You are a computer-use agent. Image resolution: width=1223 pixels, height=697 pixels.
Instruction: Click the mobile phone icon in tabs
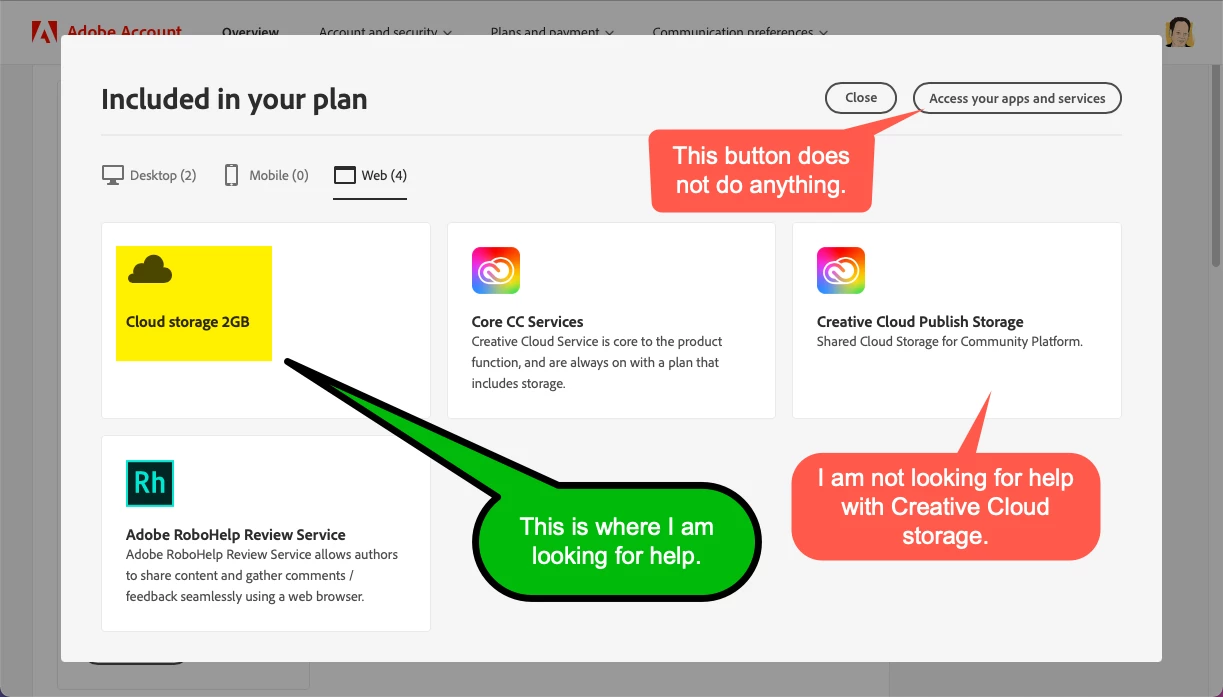(231, 176)
